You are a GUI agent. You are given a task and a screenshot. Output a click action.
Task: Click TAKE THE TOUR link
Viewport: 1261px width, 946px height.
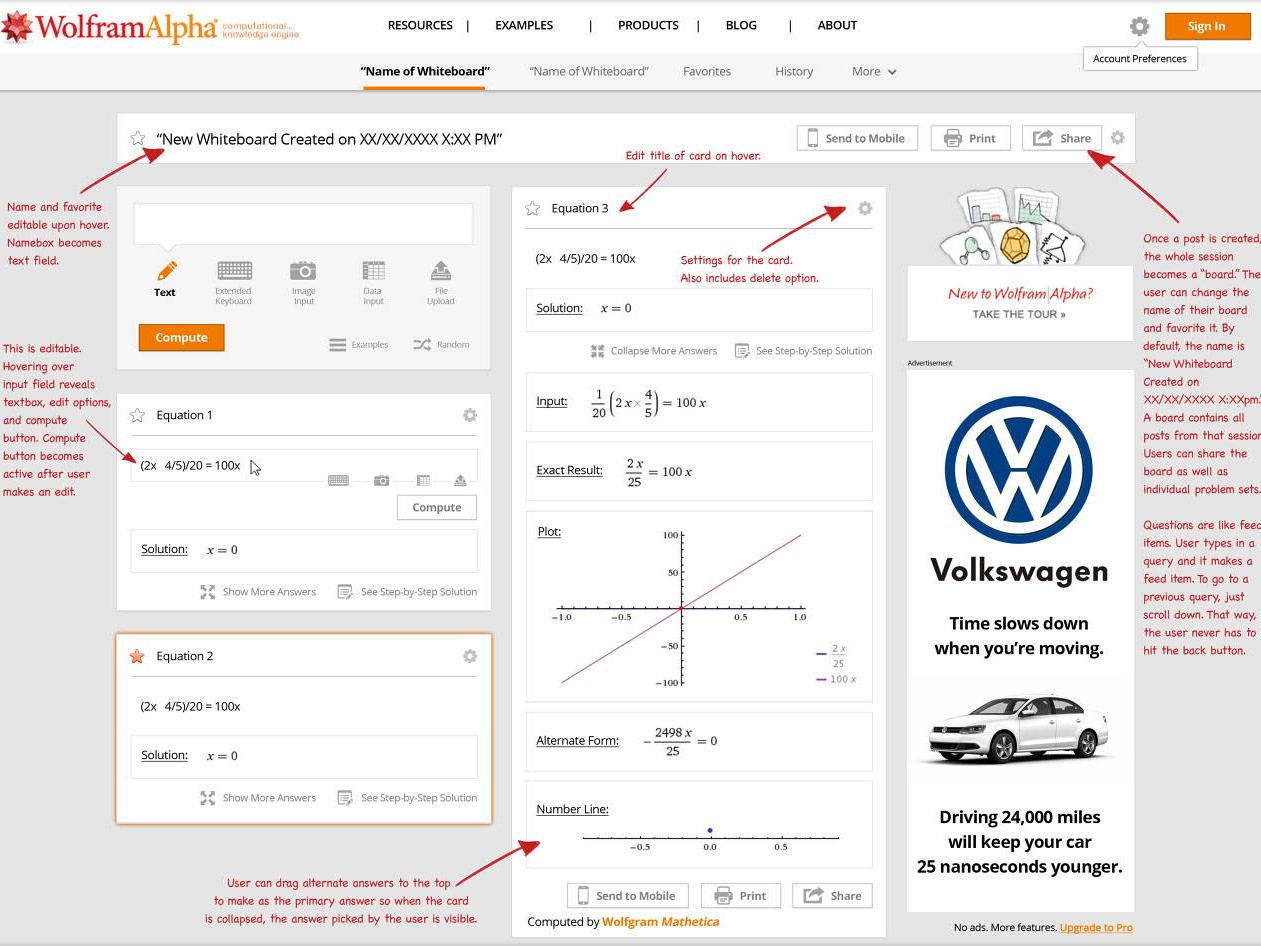coord(1019,314)
